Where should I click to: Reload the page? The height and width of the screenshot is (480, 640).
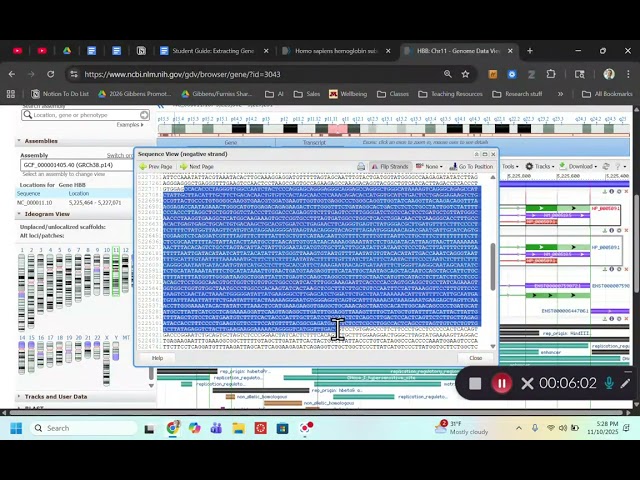(51, 74)
